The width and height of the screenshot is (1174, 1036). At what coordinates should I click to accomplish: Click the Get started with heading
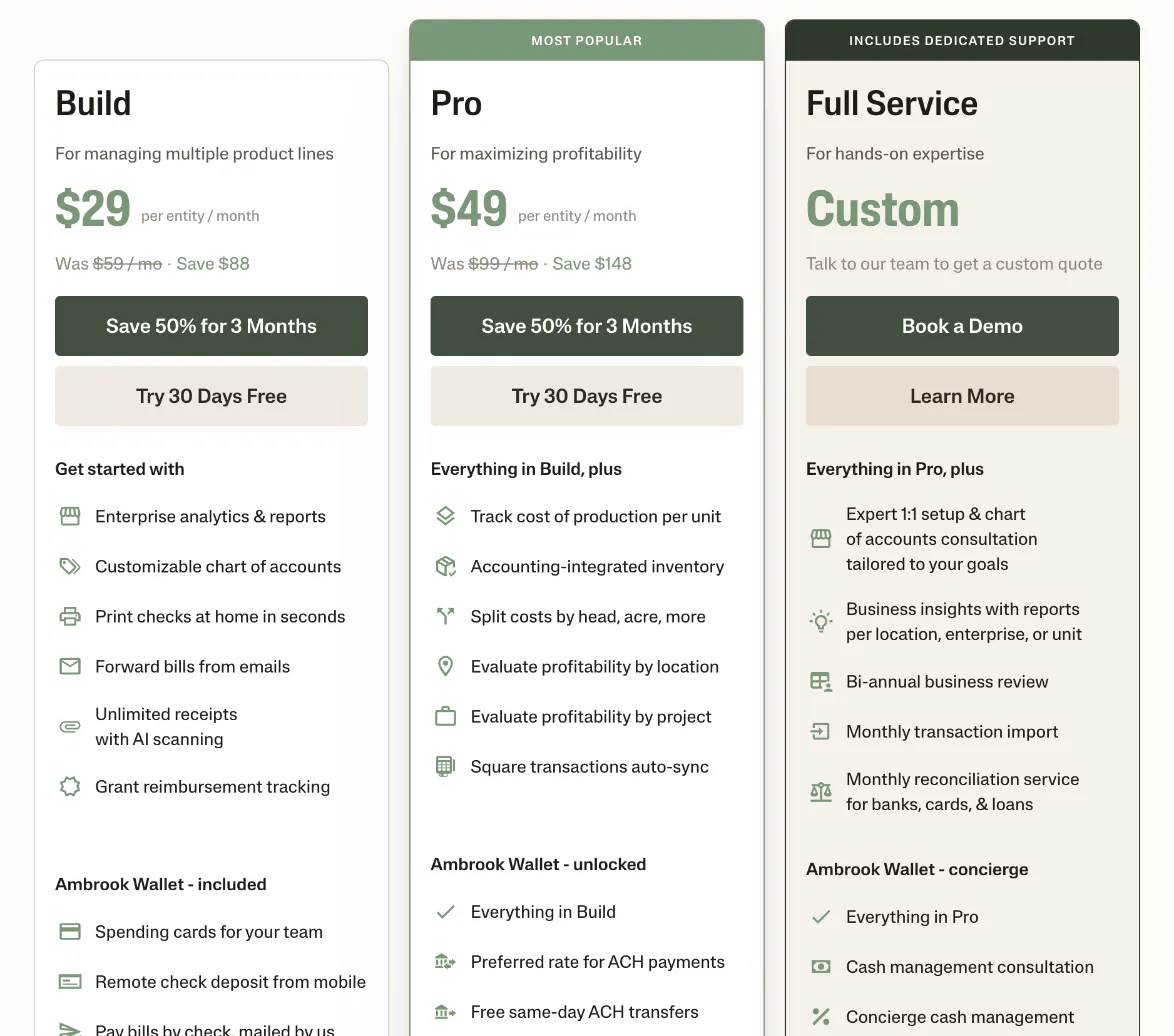coord(120,469)
